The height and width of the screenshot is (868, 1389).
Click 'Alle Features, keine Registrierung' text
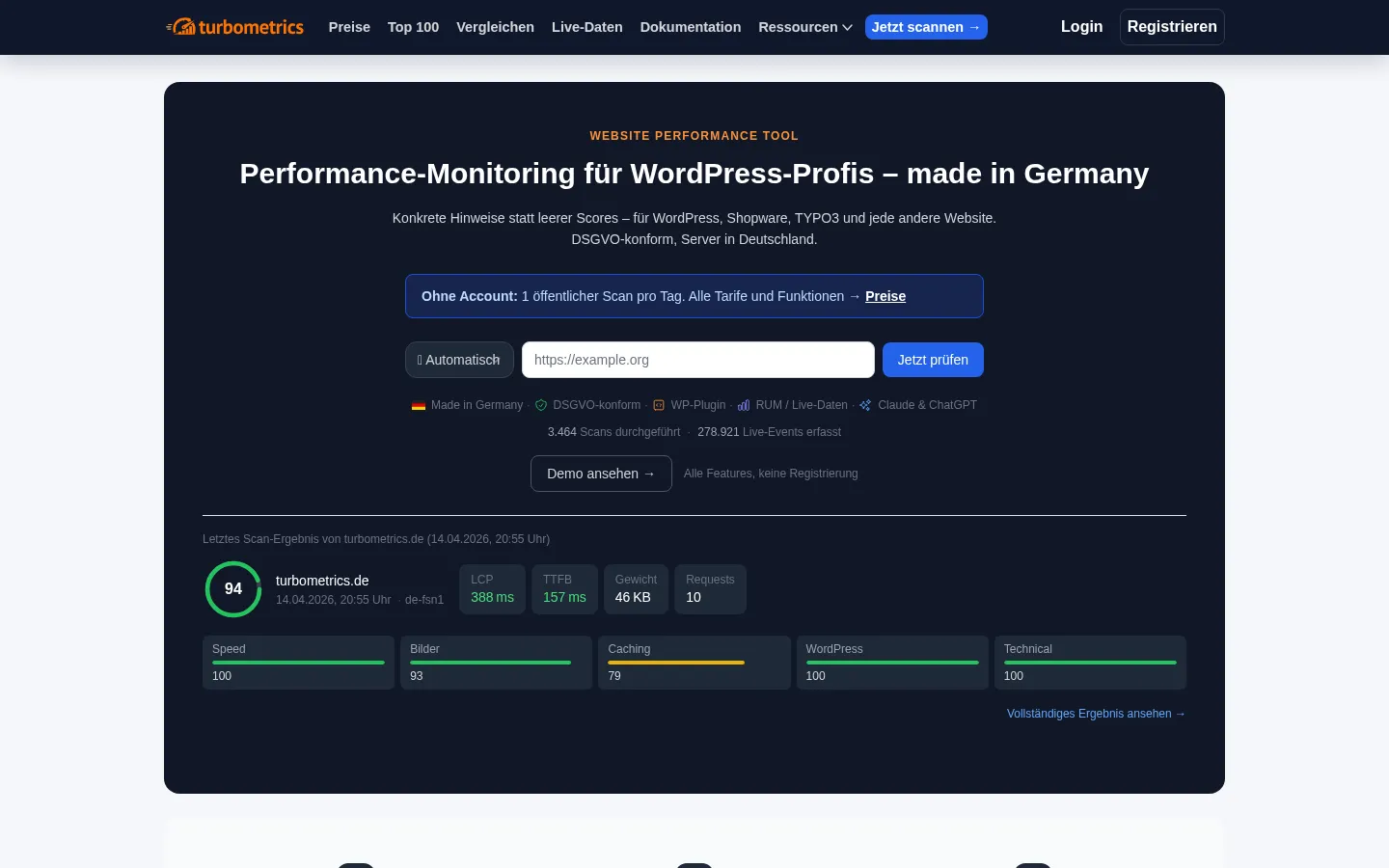pyautogui.click(x=771, y=474)
